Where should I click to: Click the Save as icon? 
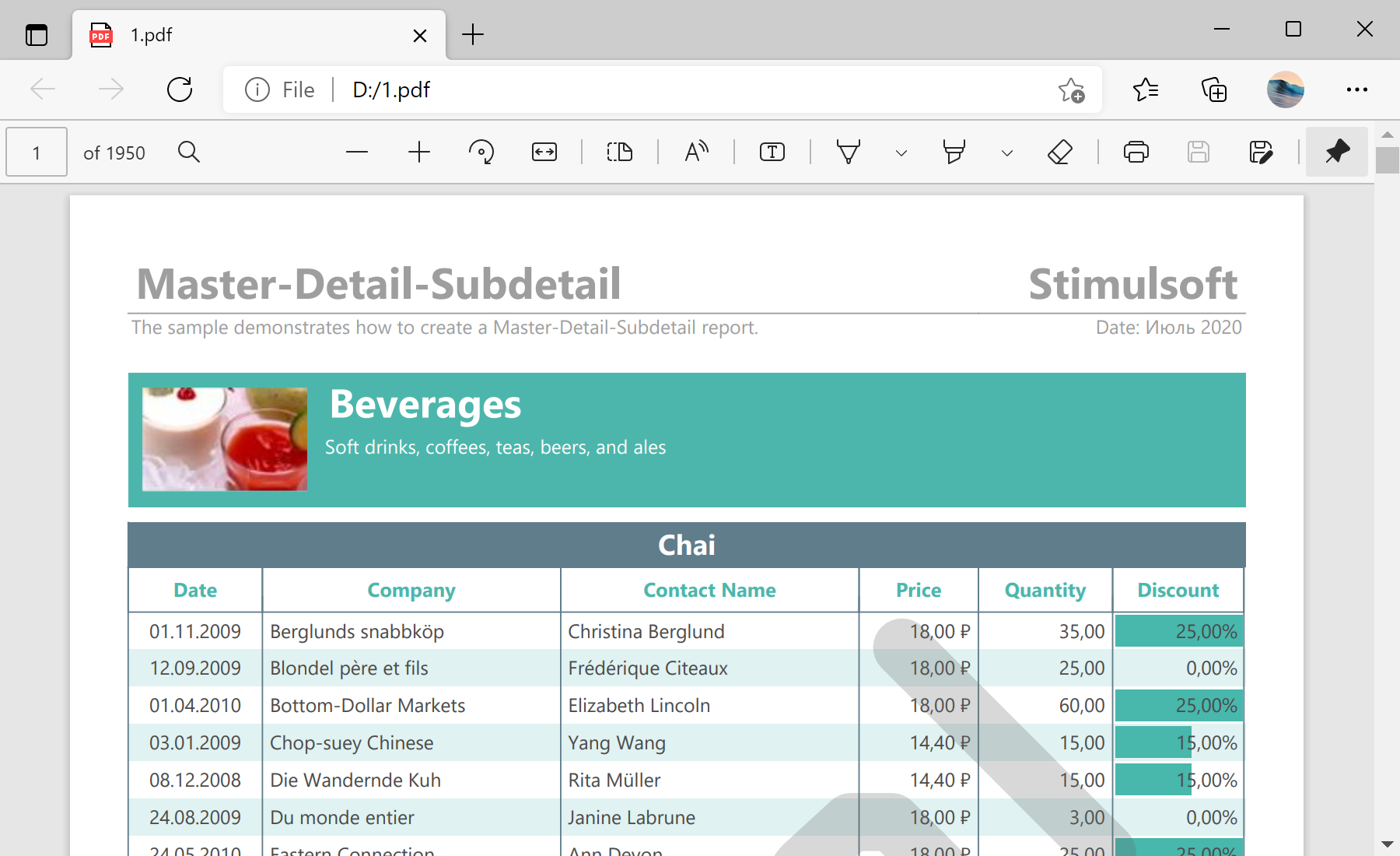(1261, 152)
